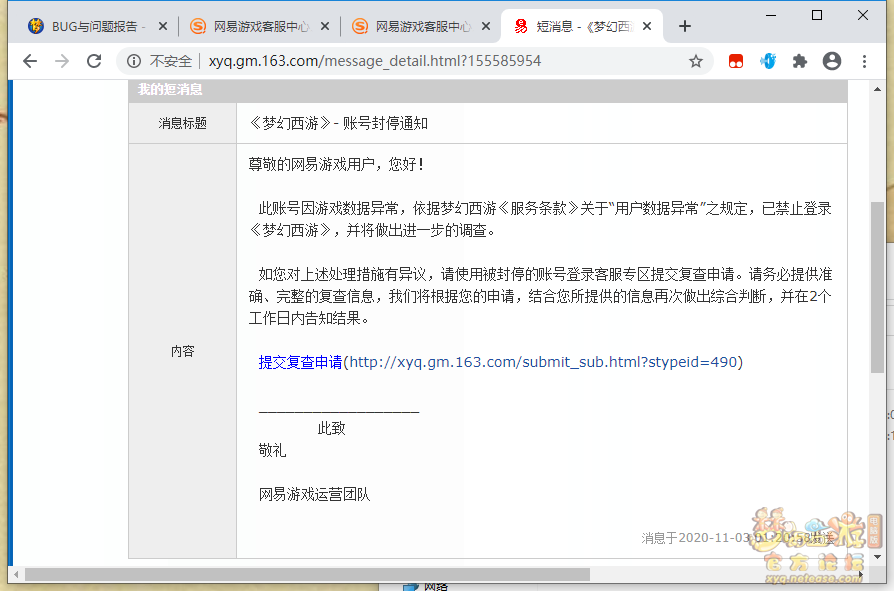Reload the current page

click(94, 61)
